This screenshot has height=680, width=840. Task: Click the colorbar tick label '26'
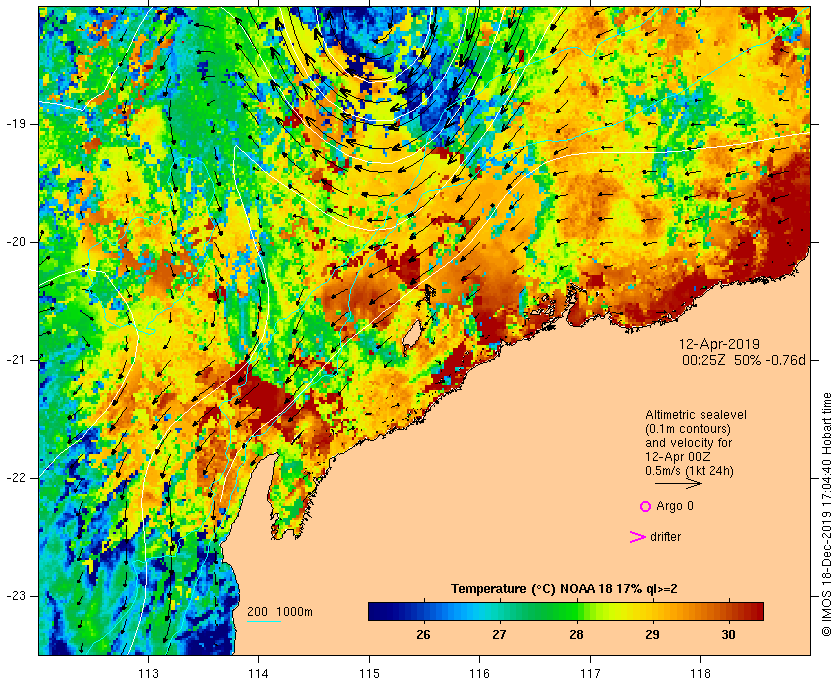423,635
